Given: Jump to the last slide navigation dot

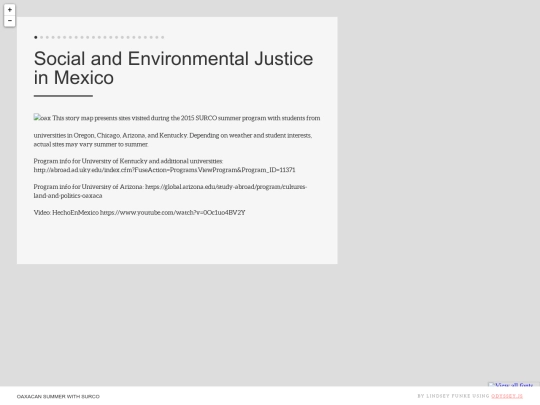Looking at the screenshot, I should [x=163, y=37].
